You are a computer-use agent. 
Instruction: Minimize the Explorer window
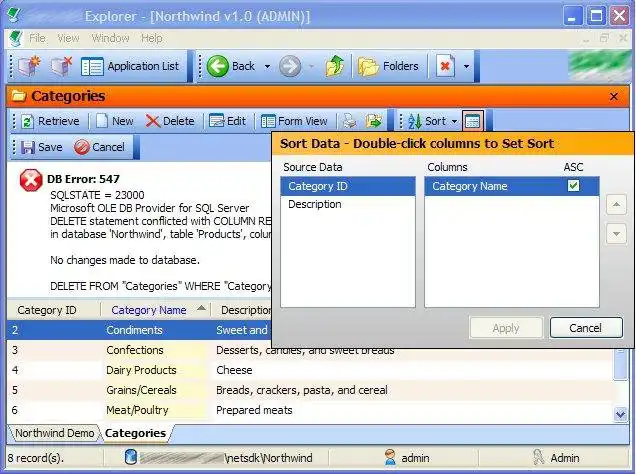point(573,17)
